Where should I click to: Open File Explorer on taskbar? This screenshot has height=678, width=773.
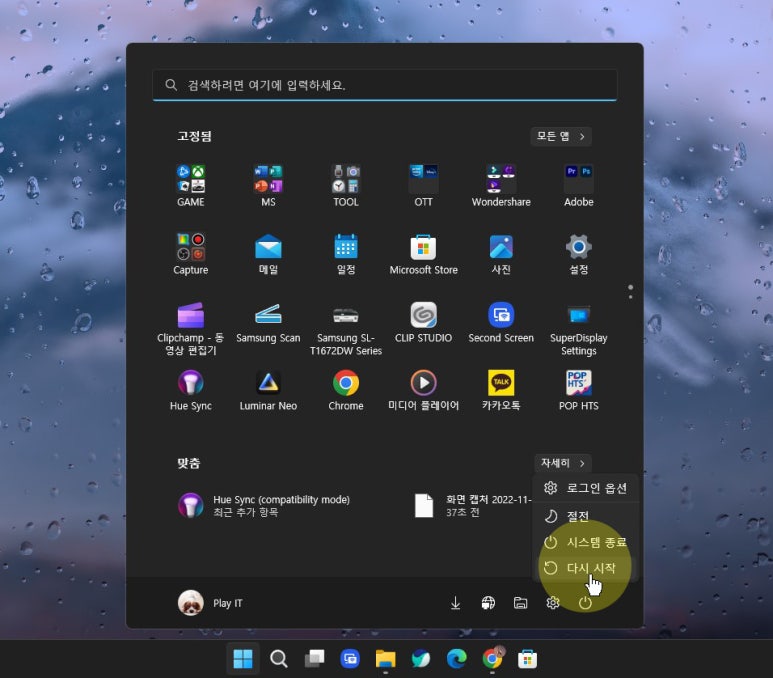pos(386,658)
